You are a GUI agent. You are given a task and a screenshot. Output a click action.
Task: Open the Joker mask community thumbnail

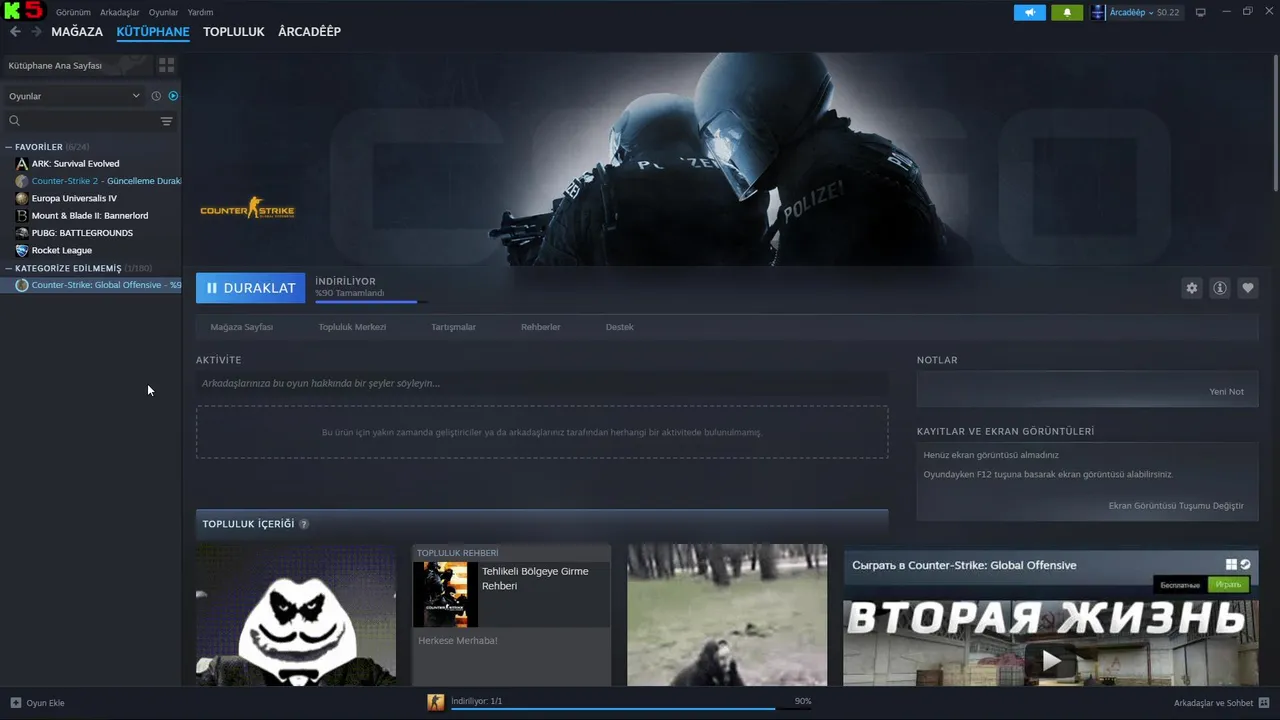[296, 615]
